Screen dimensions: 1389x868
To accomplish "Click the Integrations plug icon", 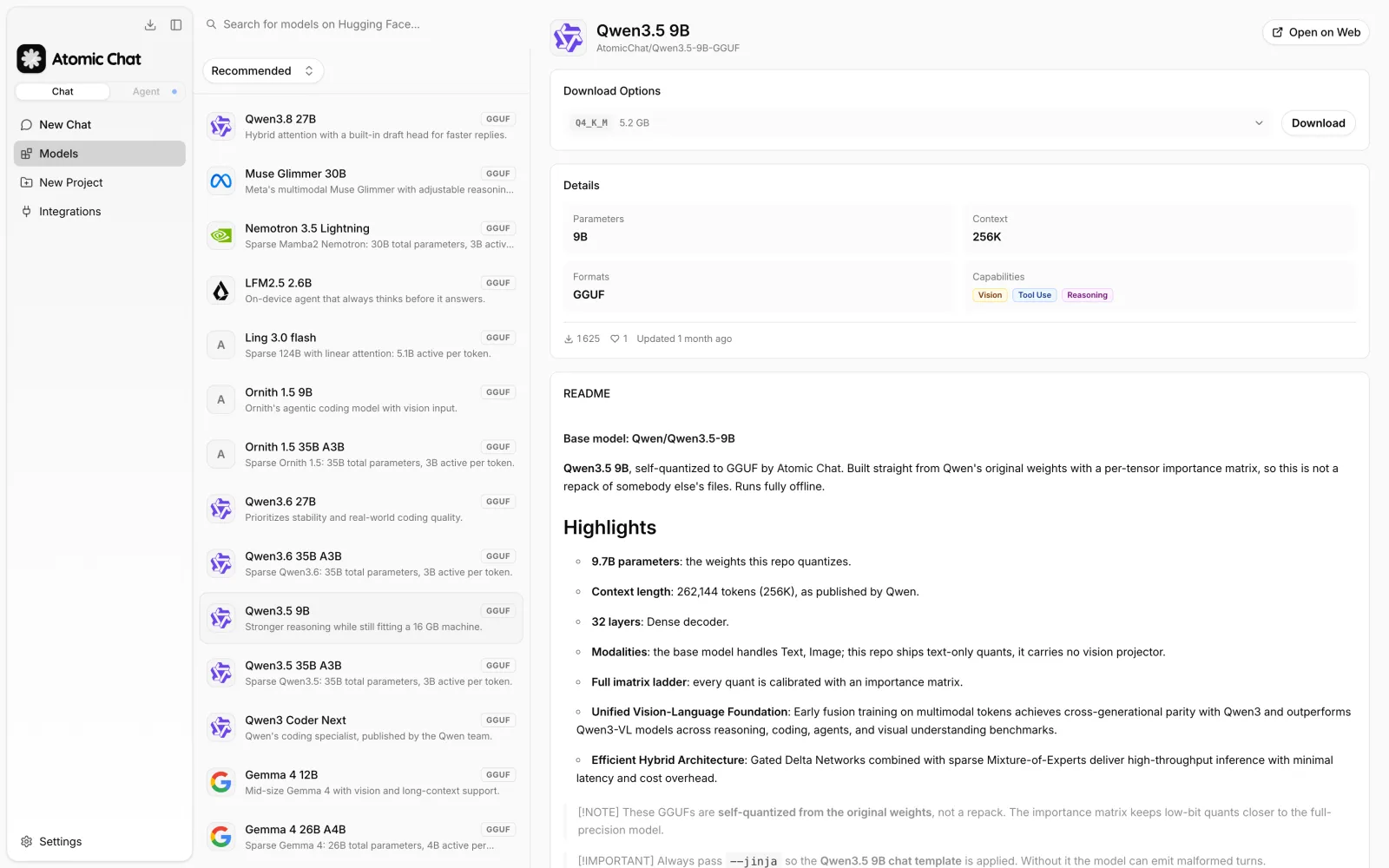I will pos(26,212).
